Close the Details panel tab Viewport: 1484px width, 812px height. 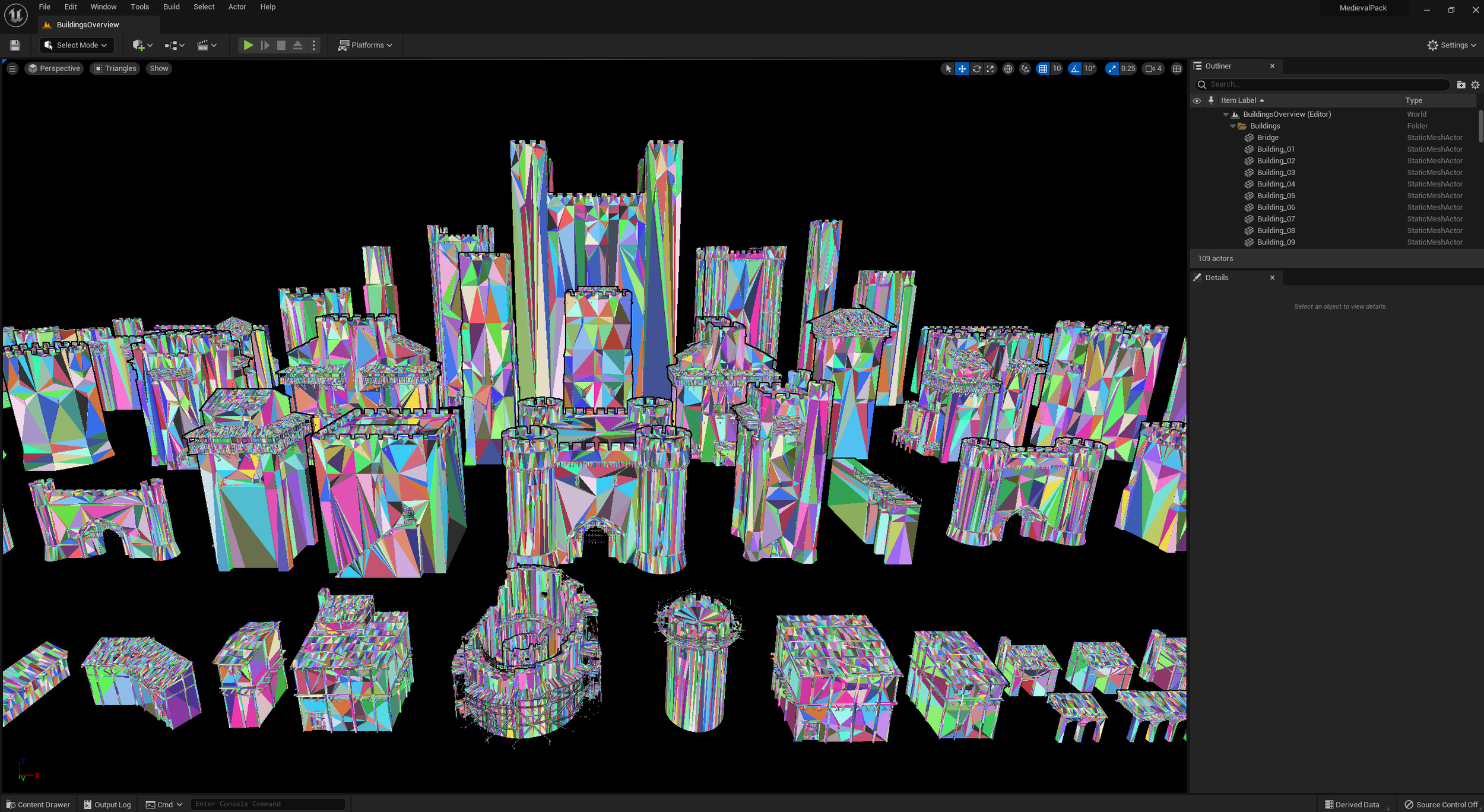tap(1272, 278)
